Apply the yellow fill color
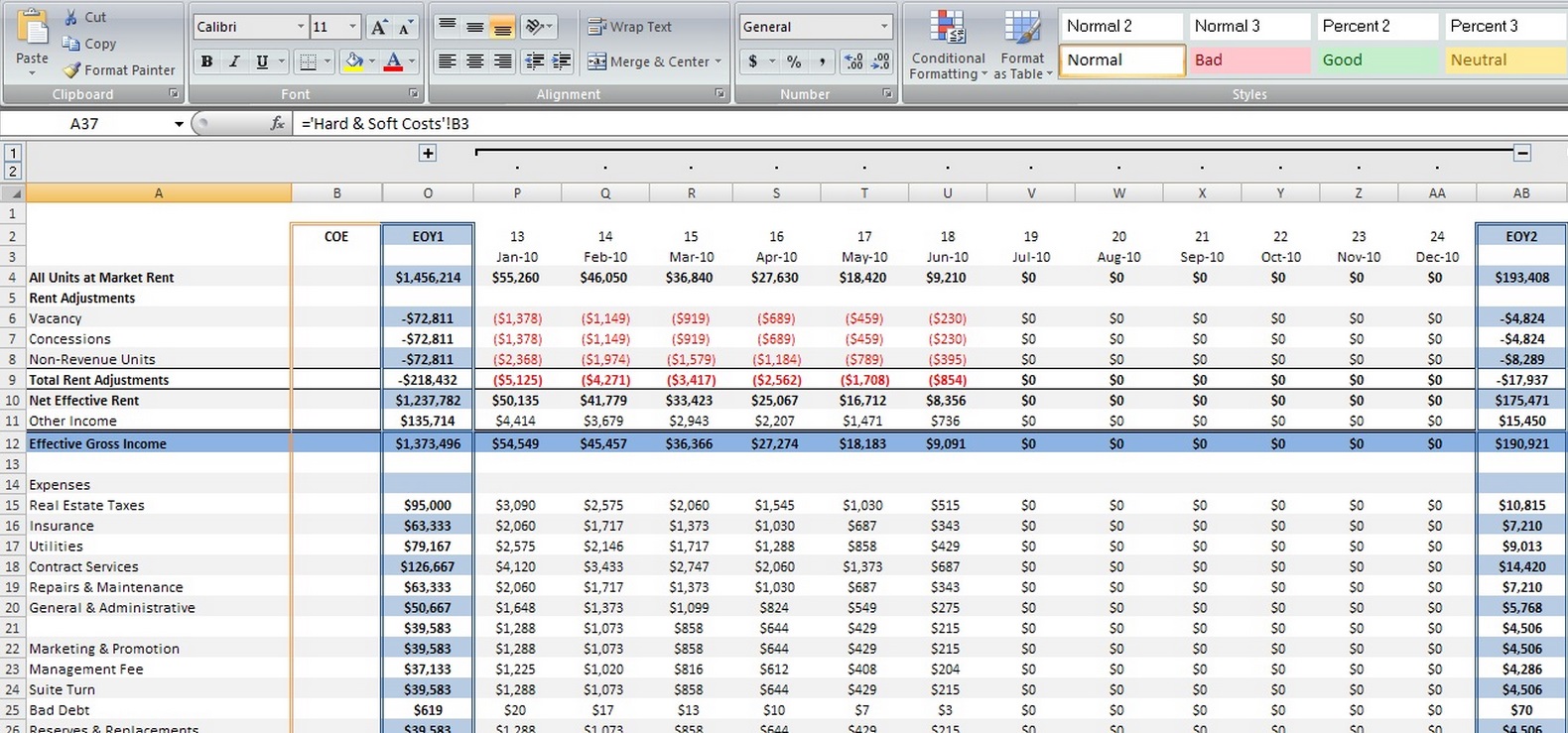This screenshot has height=733, width=1568. (x=354, y=61)
